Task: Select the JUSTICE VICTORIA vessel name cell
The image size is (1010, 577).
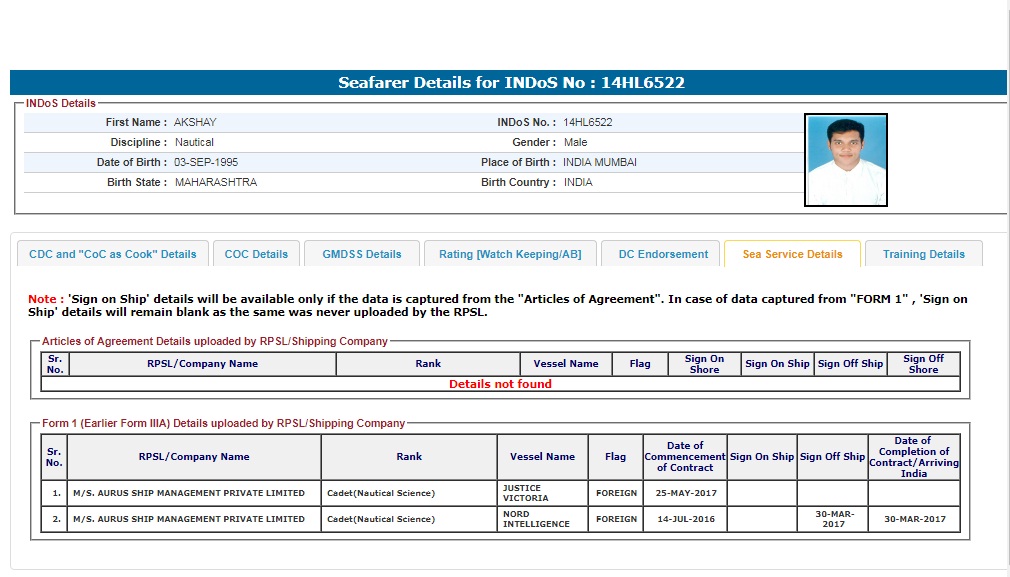Action: pyautogui.click(x=542, y=493)
